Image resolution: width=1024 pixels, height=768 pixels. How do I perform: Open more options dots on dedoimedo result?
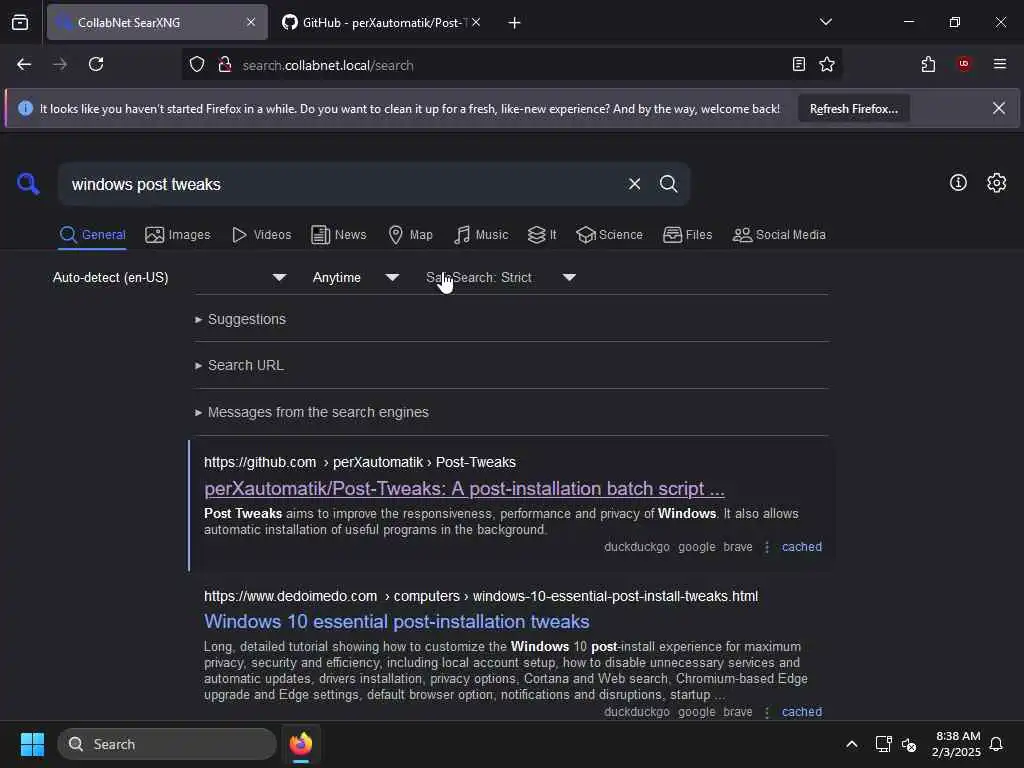tap(767, 712)
